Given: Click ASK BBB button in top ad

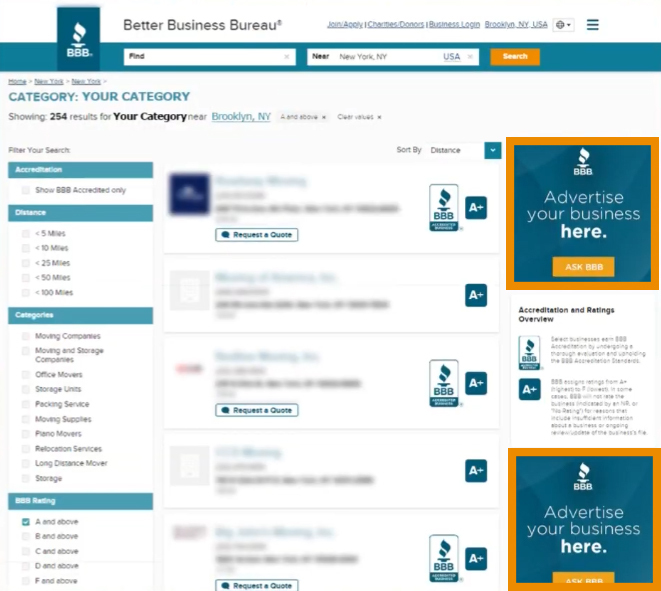Looking at the screenshot, I should [583, 267].
